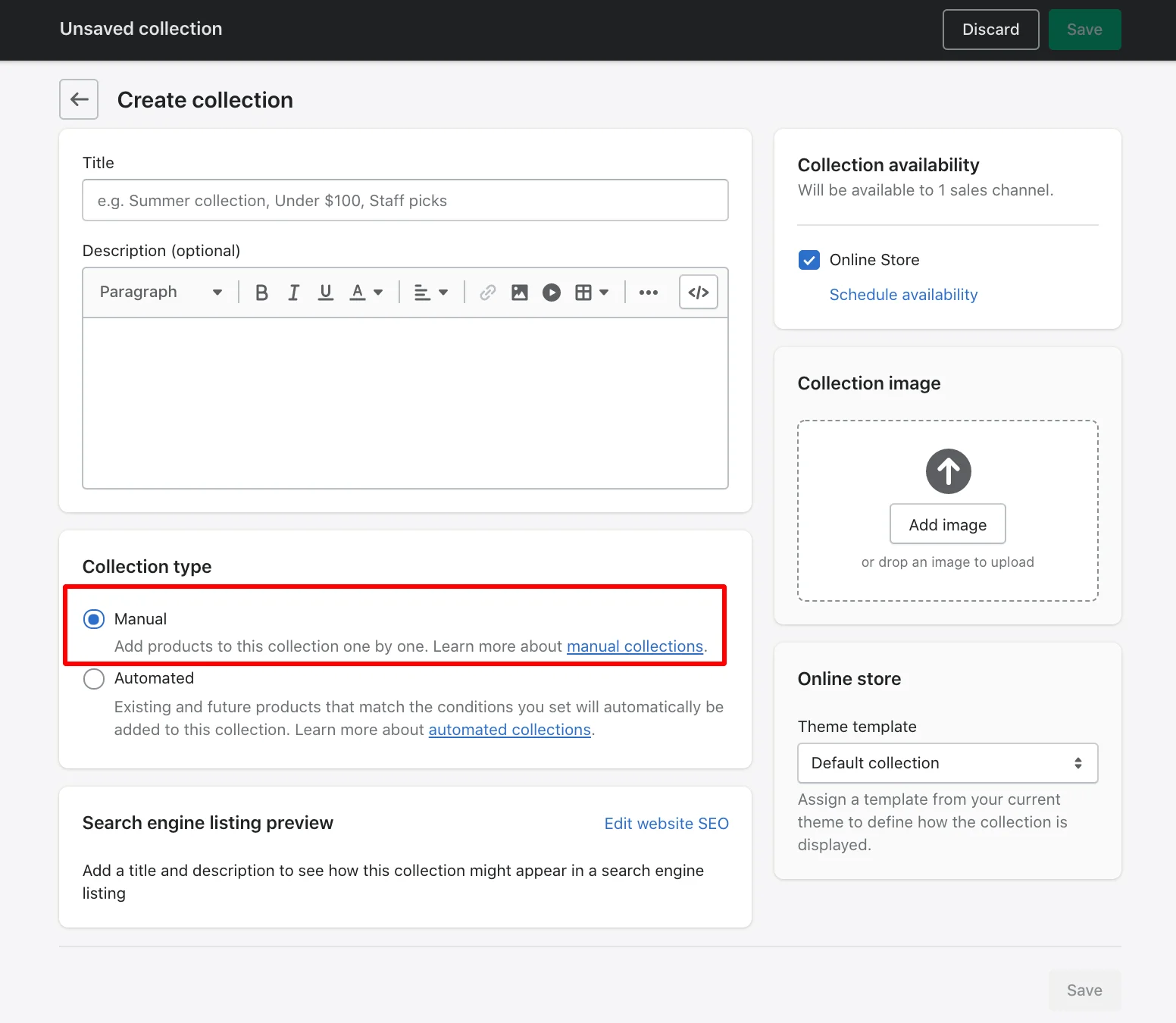The height and width of the screenshot is (1023, 1176).
Task: Click the Discard button
Action: click(990, 30)
